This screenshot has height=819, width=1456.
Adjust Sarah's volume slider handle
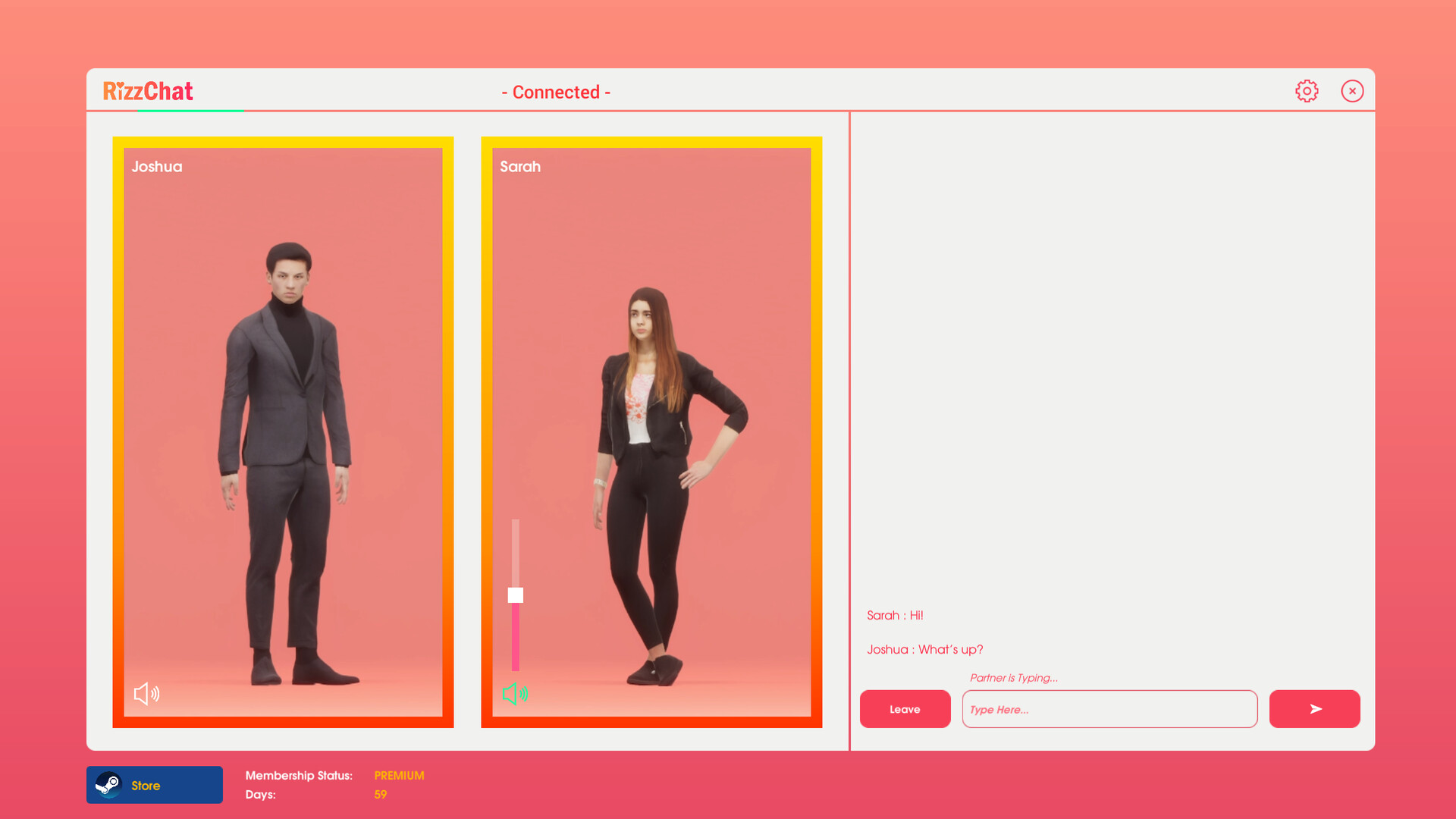pos(516,595)
